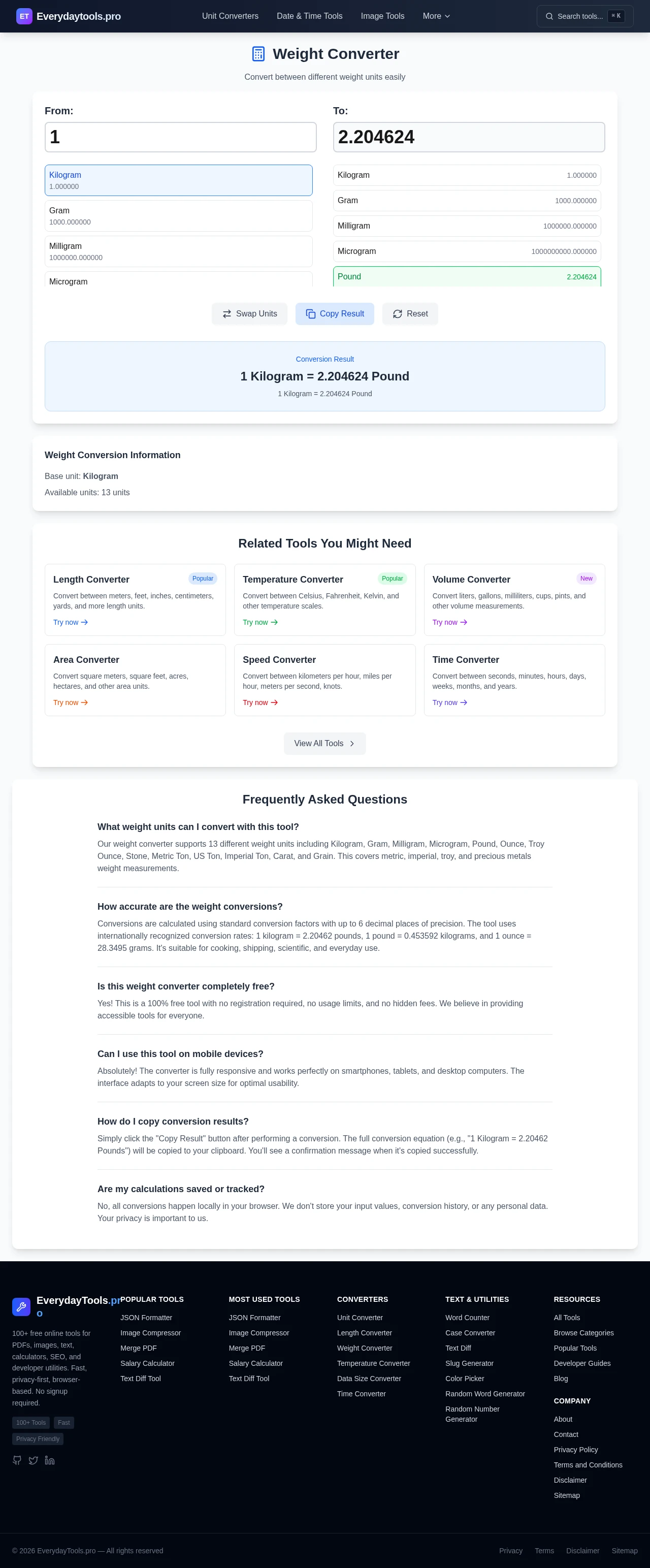Screen dimensions: 650x1568
Task: Click the Copy Result button
Action: pyautogui.click(x=335, y=314)
